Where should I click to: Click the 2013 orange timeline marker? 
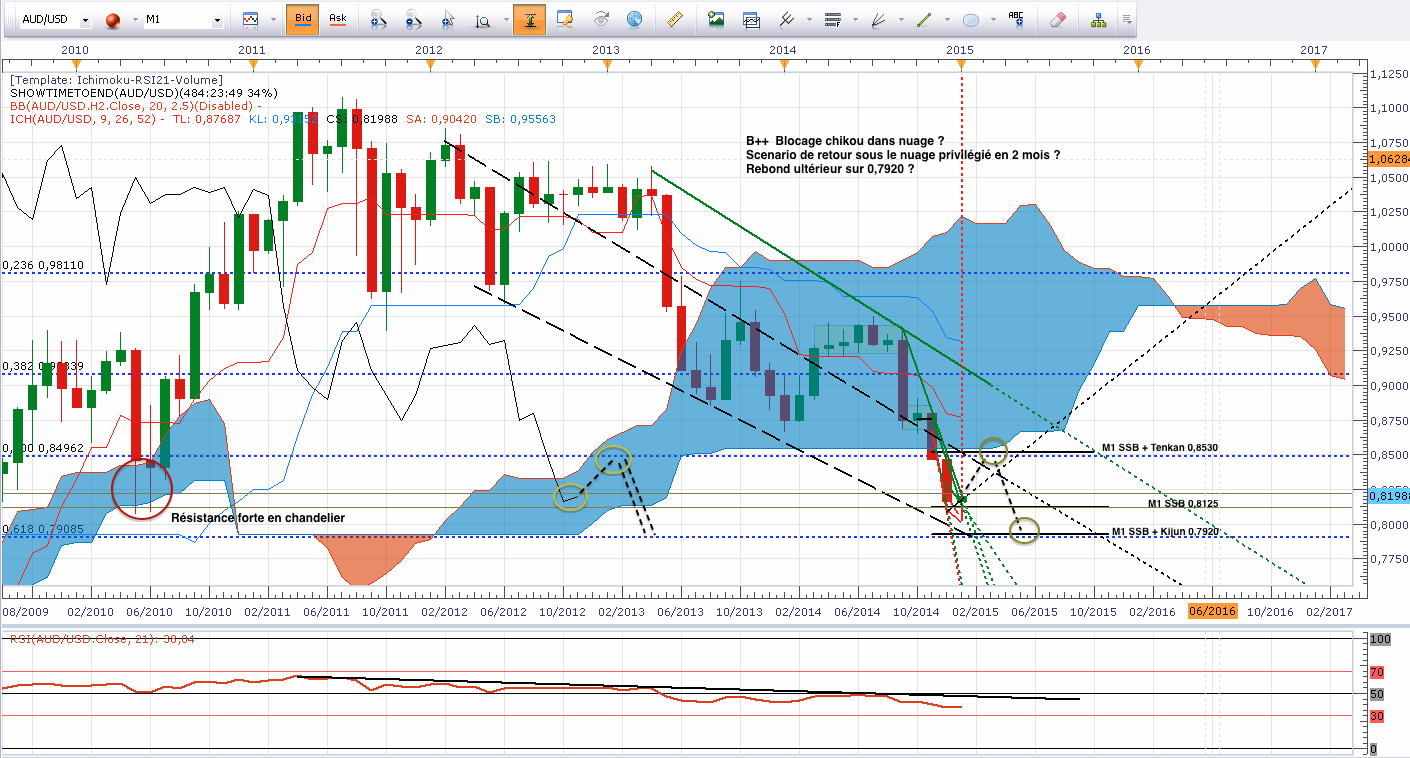(x=606, y=64)
